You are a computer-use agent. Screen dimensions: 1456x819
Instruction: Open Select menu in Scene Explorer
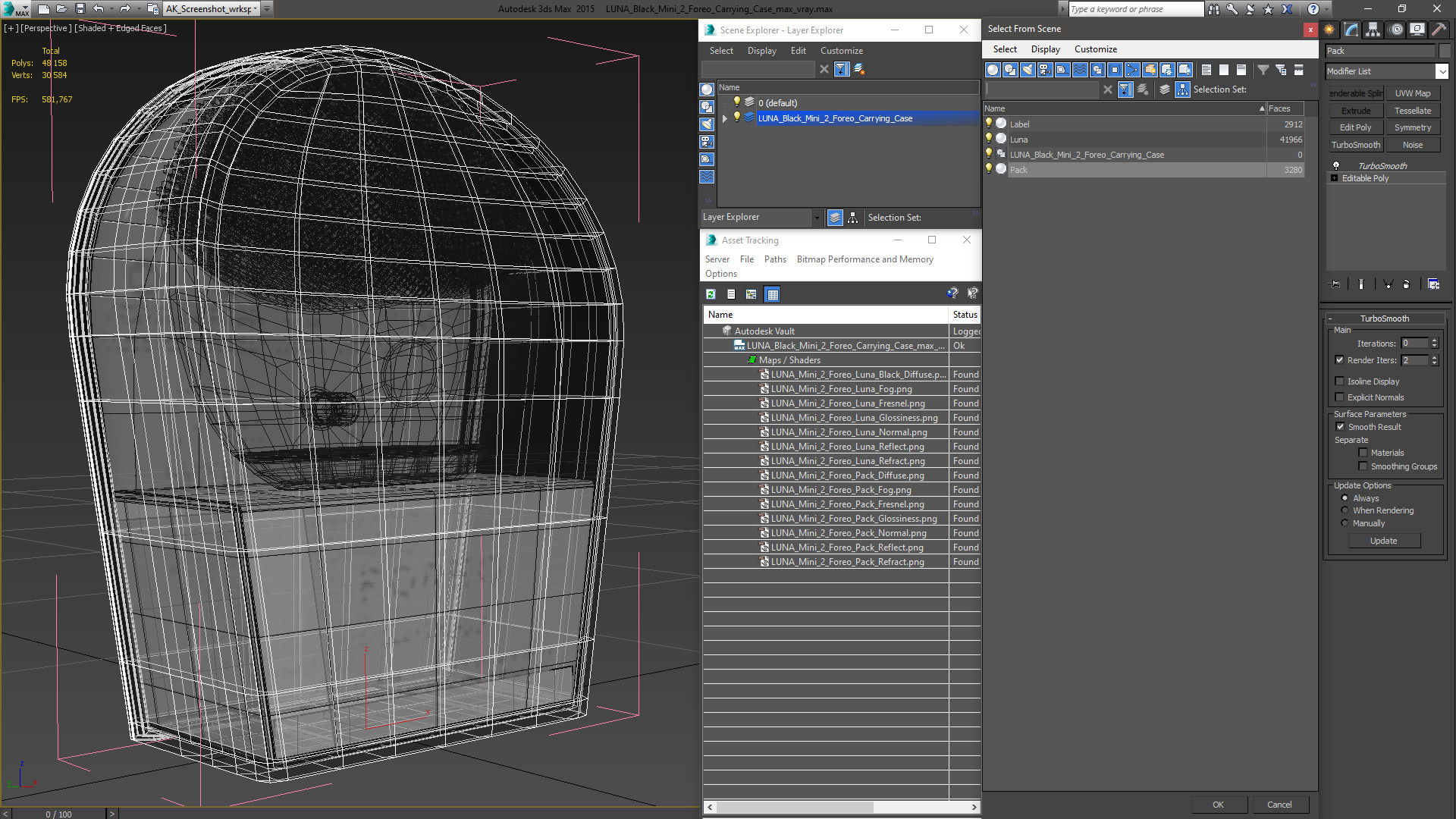(x=721, y=51)
